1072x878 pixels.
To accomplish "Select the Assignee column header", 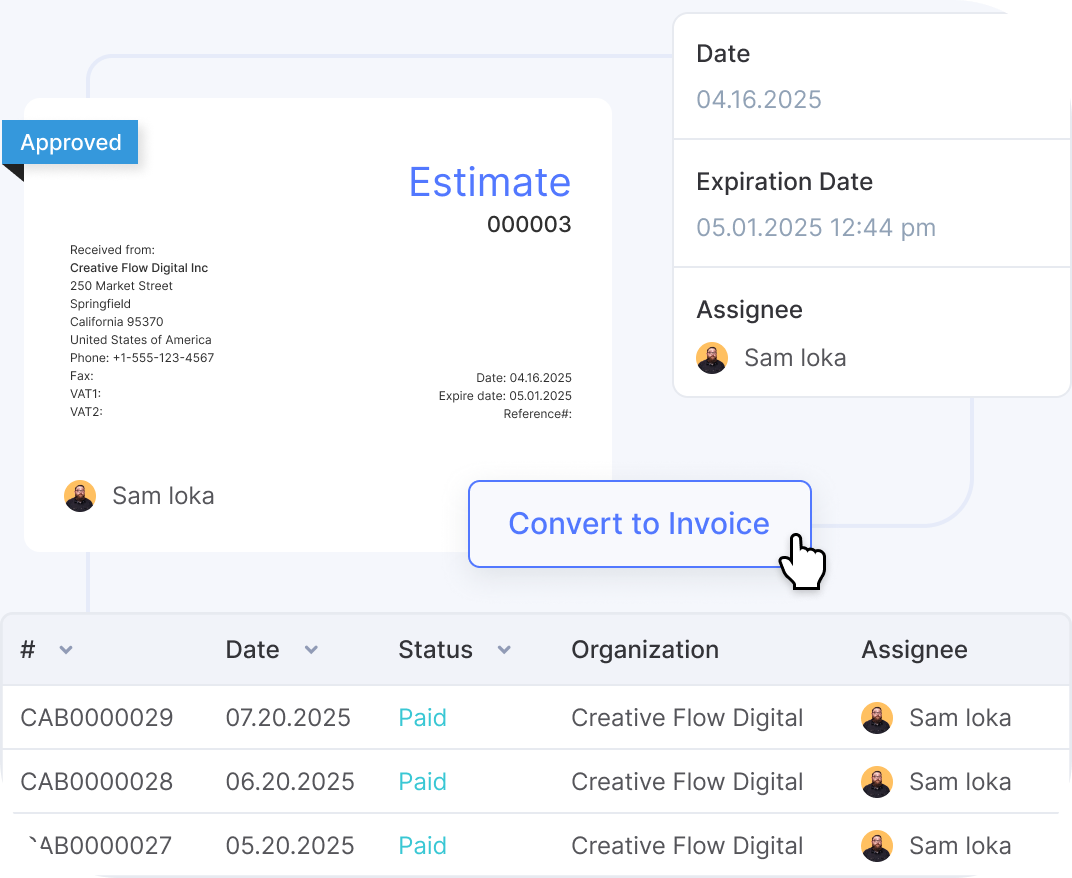I will point(914,650).
